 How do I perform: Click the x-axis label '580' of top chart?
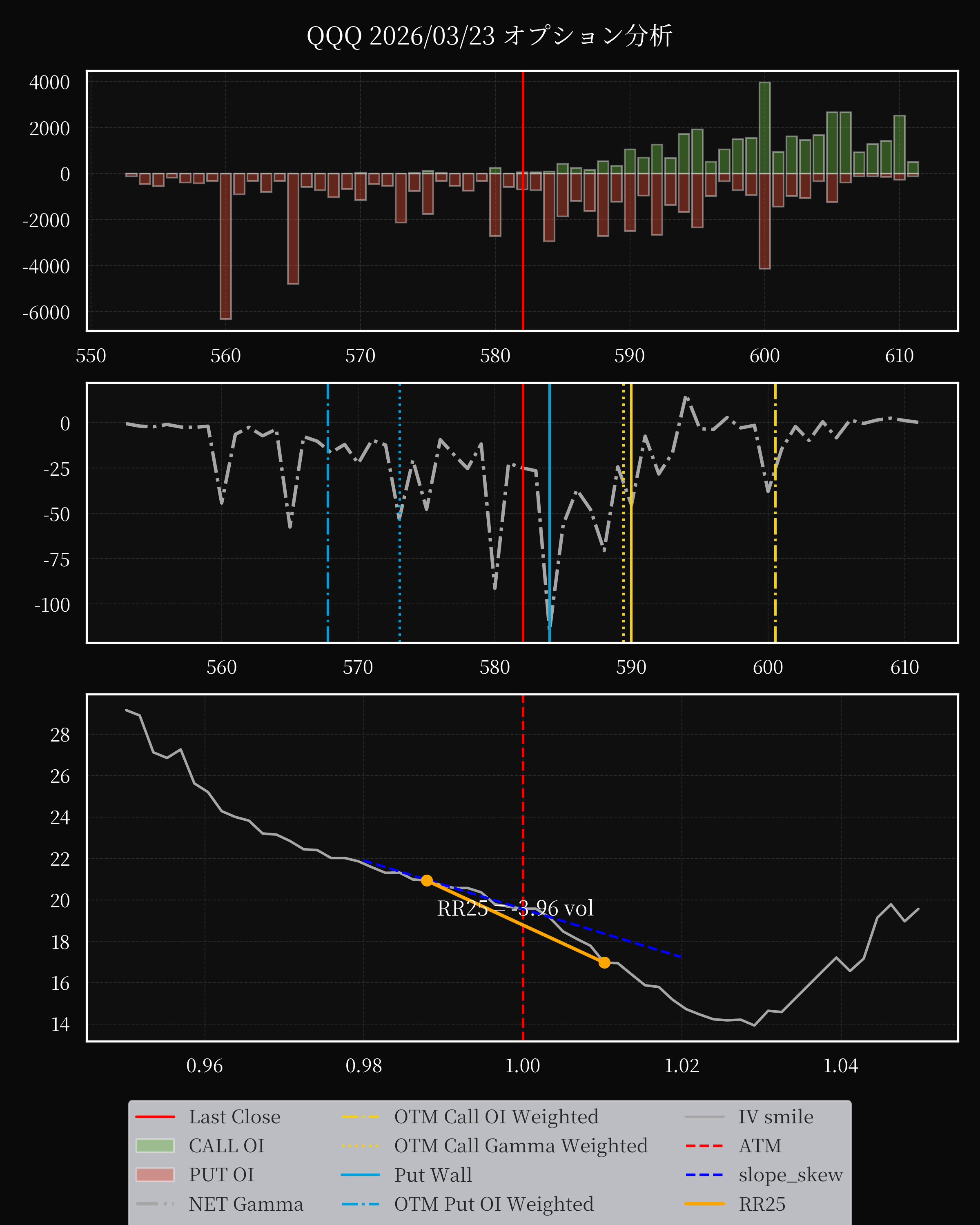pos(495,356)
